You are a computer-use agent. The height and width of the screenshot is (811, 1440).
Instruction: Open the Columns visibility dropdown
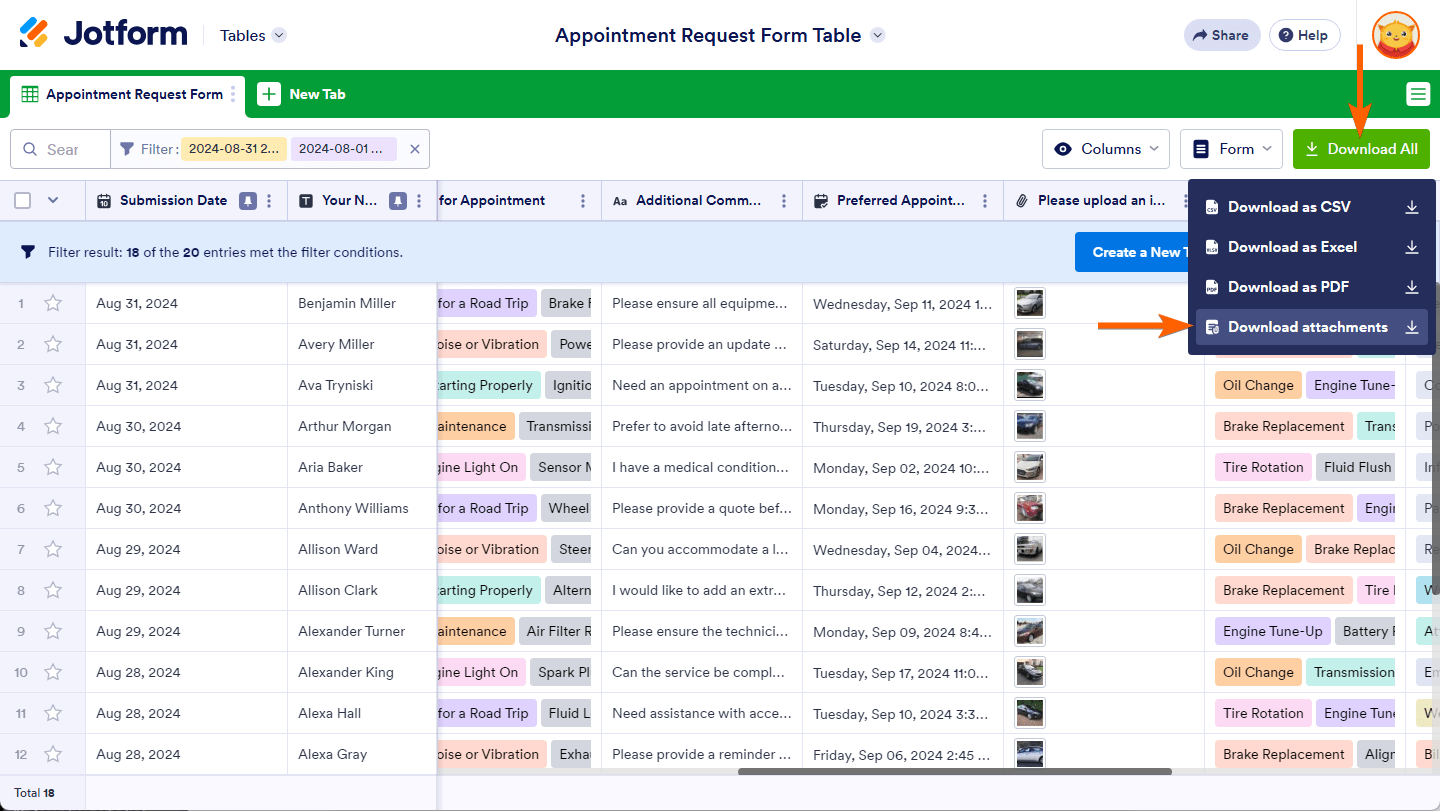point(1105,149)
